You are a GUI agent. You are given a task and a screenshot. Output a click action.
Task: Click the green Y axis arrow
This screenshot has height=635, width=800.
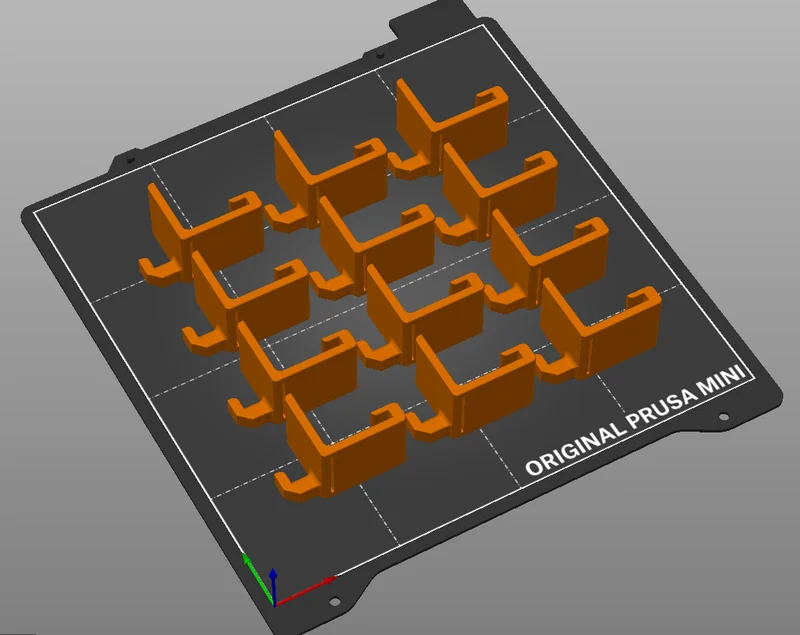click(x=258, y=578)
